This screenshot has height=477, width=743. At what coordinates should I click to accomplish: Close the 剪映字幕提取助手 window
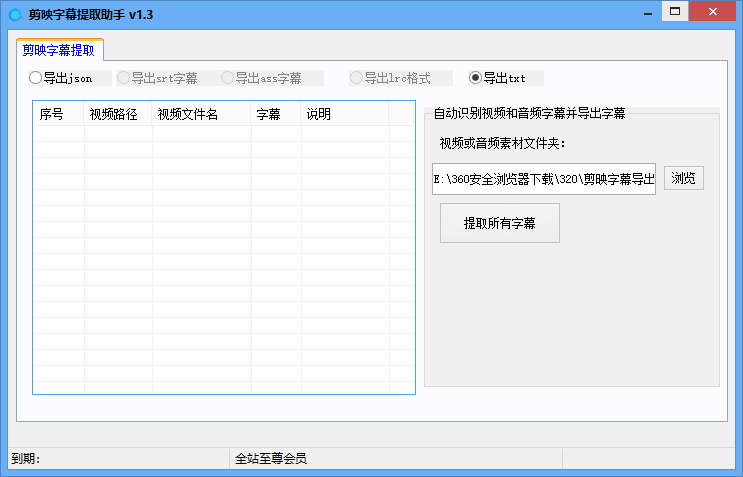pos(713,11)
